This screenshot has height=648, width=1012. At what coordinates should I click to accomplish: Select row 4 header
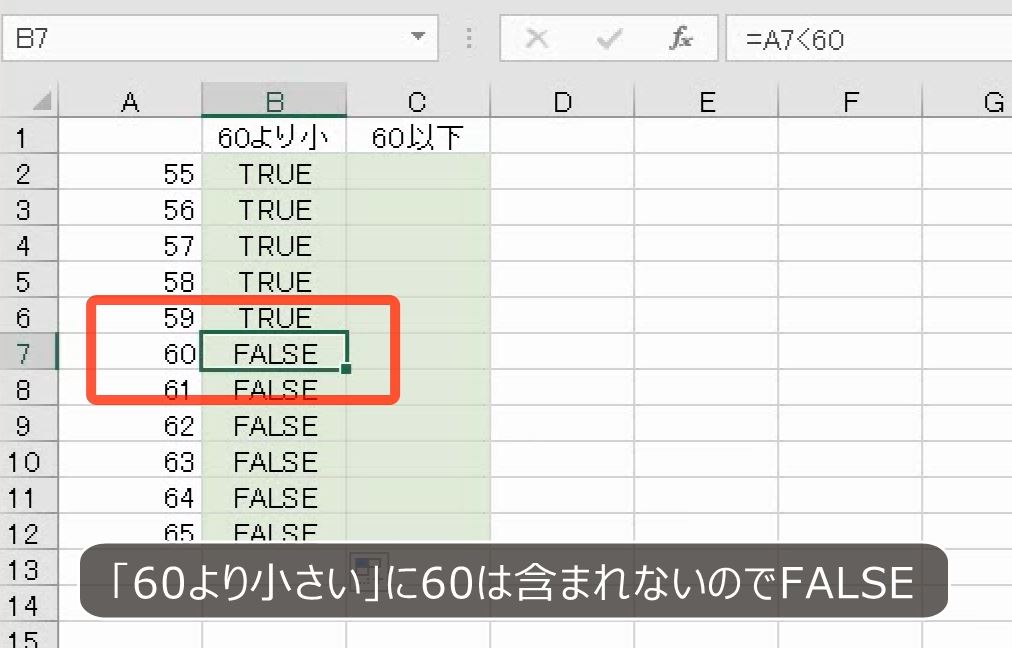tap(29, 245)
